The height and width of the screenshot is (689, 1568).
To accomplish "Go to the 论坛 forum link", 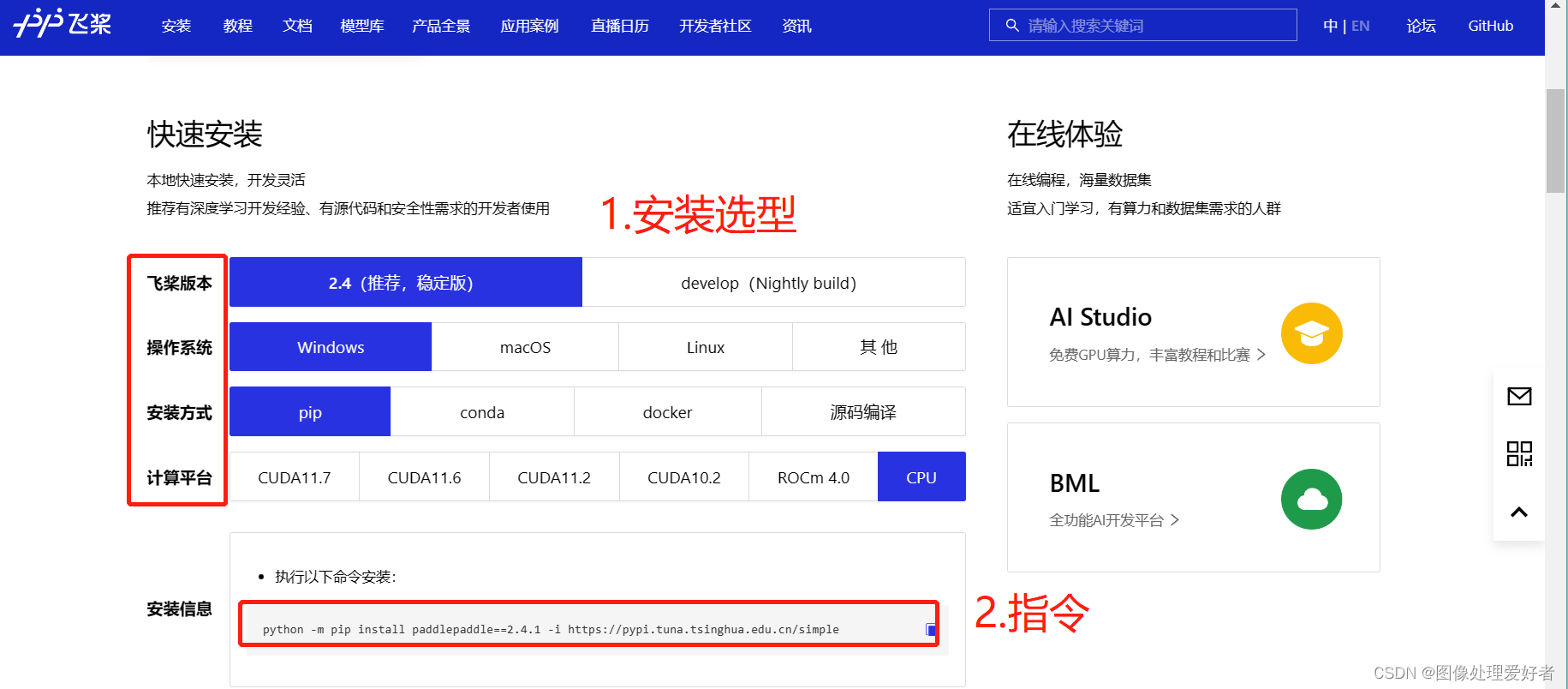I will coord(1421,26).
